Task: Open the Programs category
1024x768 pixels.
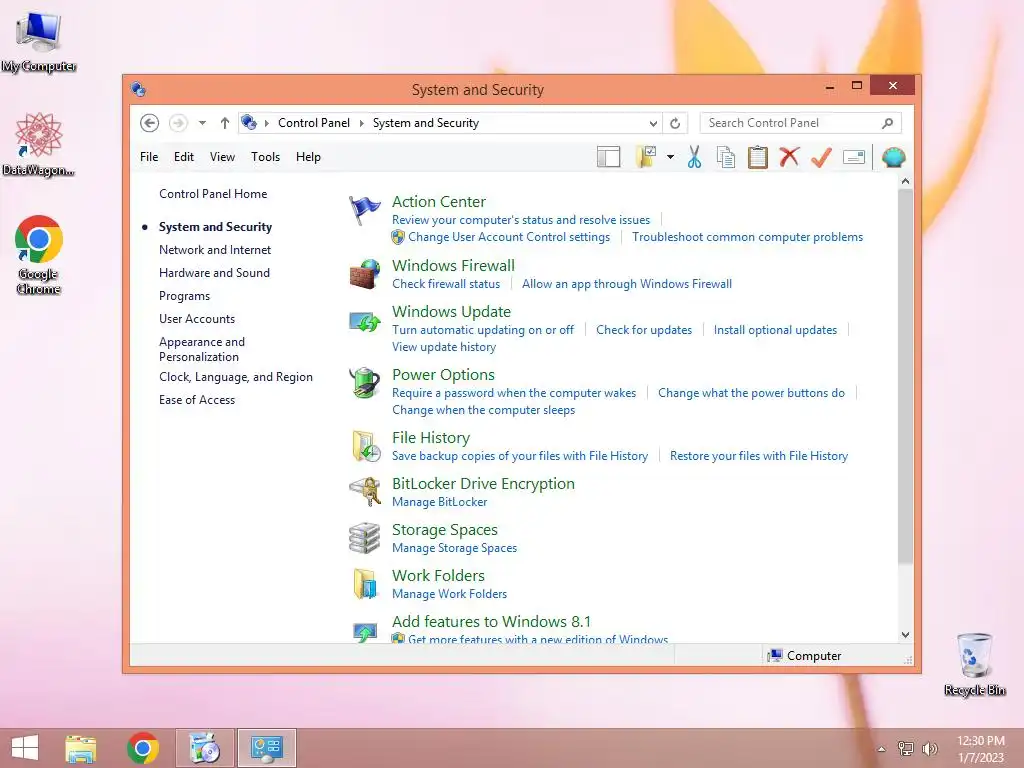Action: (184, 296)
